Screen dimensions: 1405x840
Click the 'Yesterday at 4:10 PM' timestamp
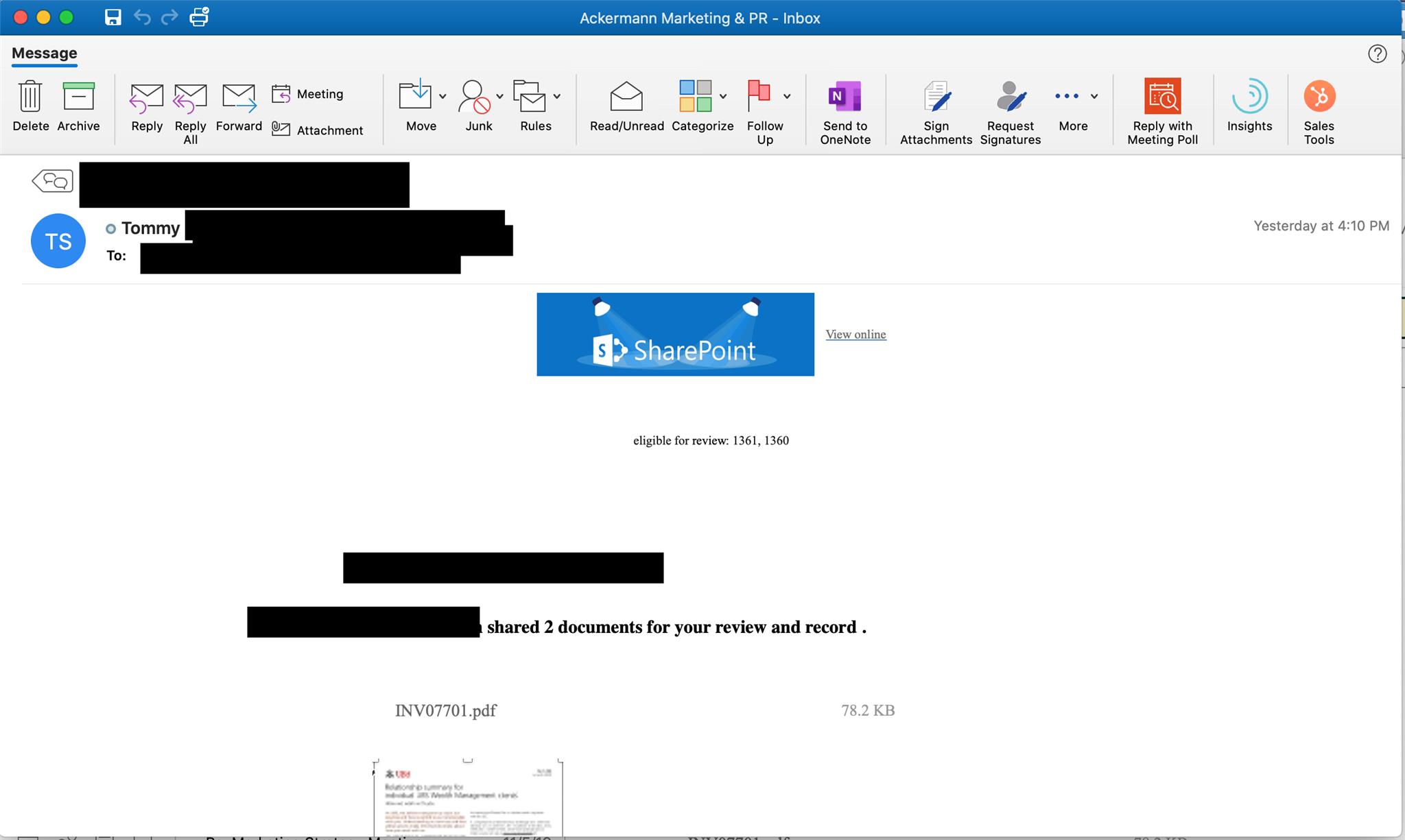point(1321,226)
